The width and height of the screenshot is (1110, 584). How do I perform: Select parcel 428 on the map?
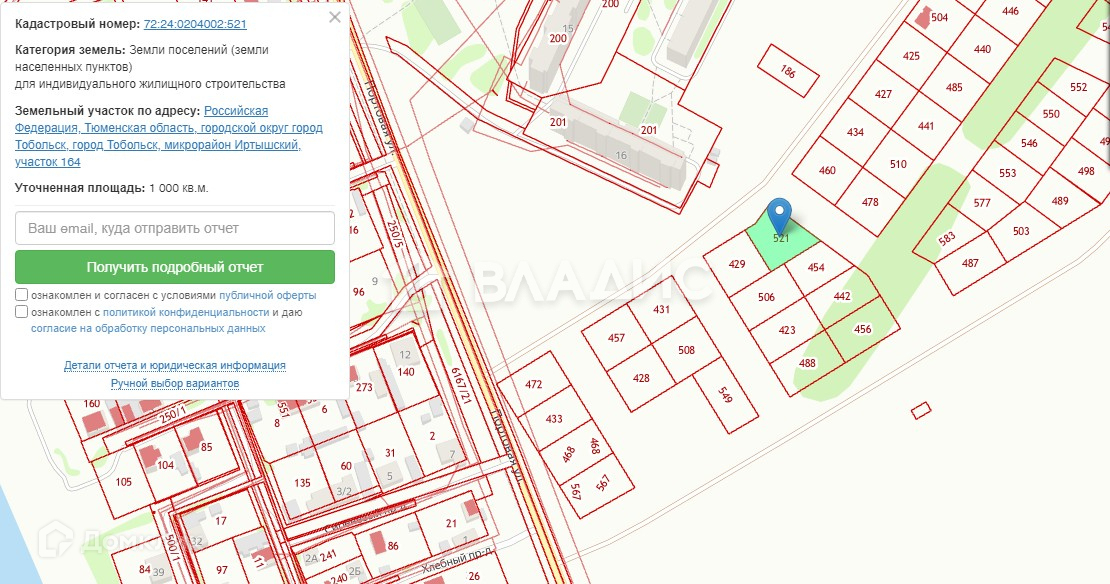[641, 379]
